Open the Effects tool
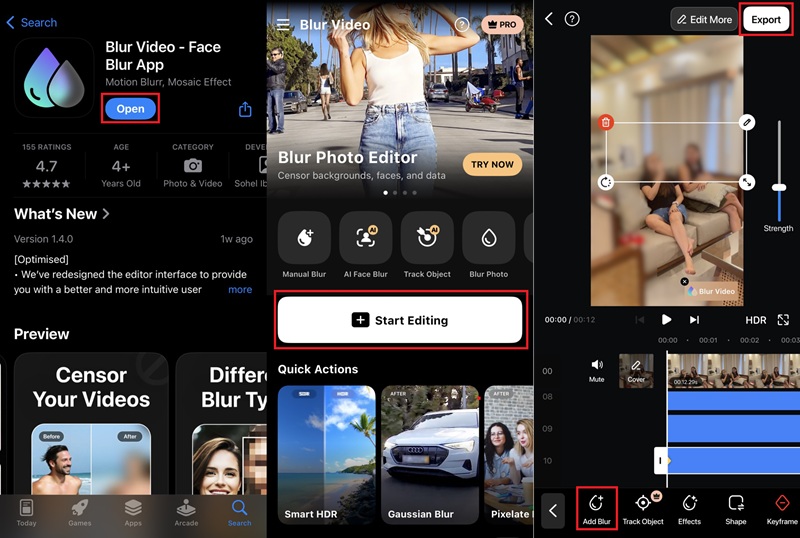800x538 pixels. pos(689,508)
